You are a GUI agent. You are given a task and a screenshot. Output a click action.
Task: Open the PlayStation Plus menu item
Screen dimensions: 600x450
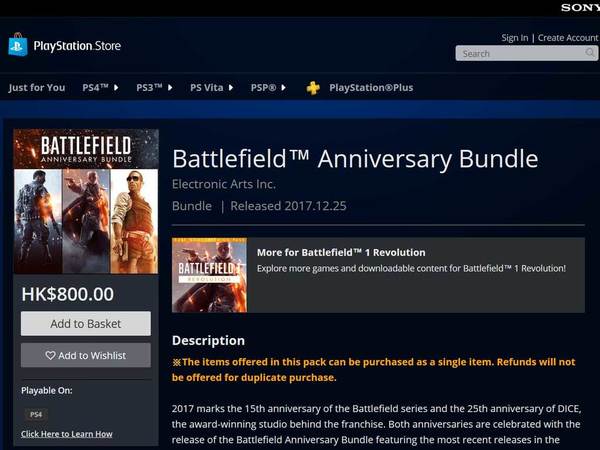(x=371, y=88)
